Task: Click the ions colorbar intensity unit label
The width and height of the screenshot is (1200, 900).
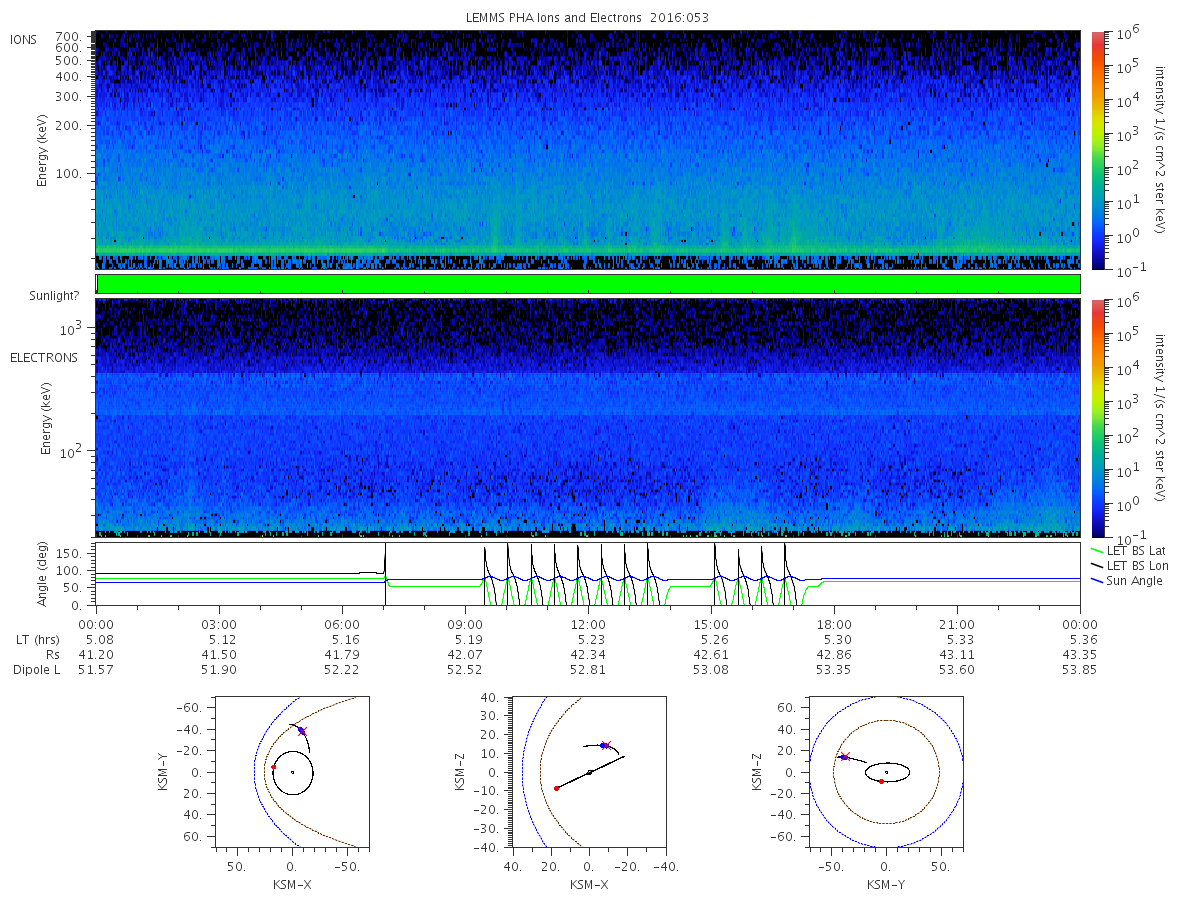Action: pos(1160,150)
